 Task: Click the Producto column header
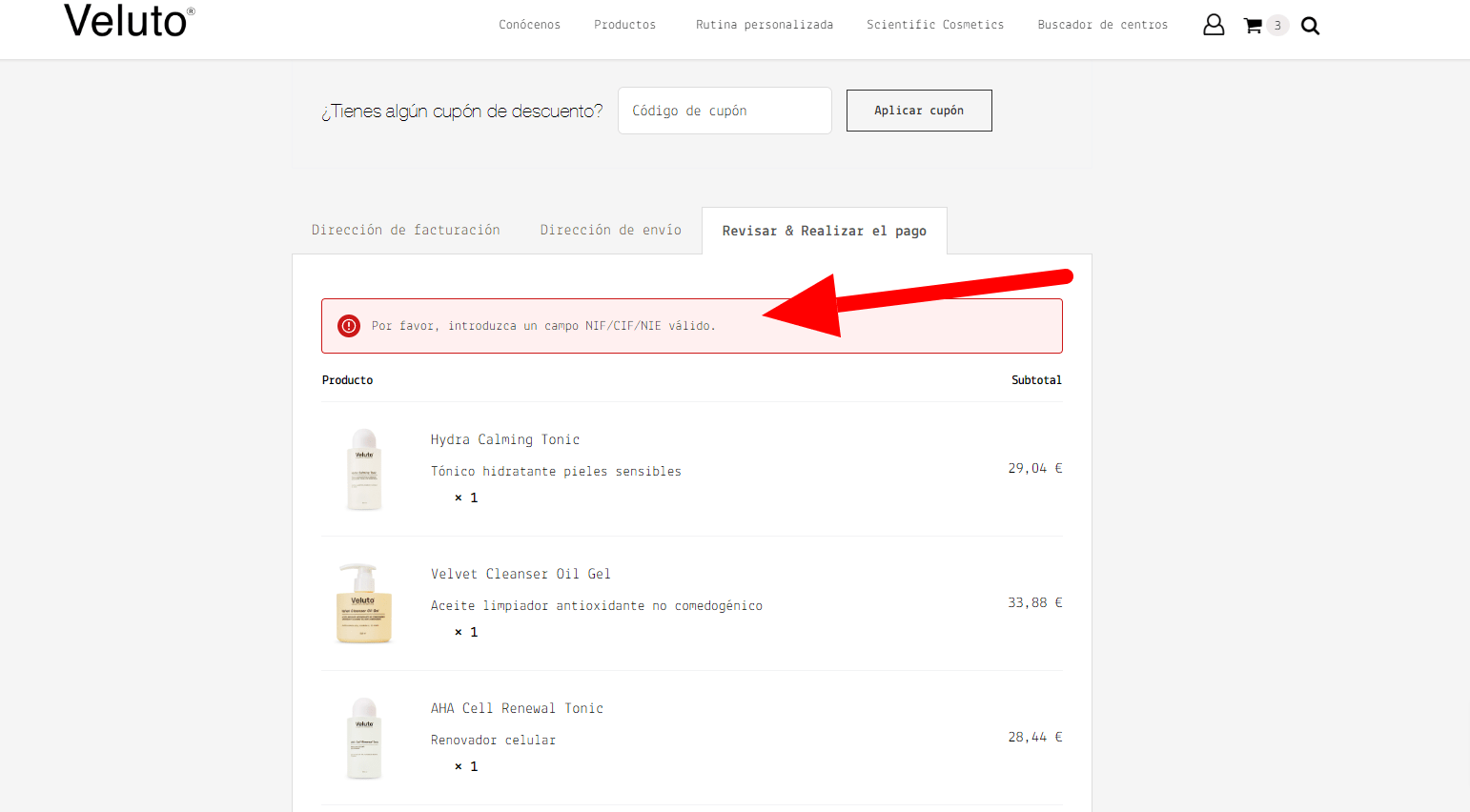pyautogui.click(x=347, y=380)
